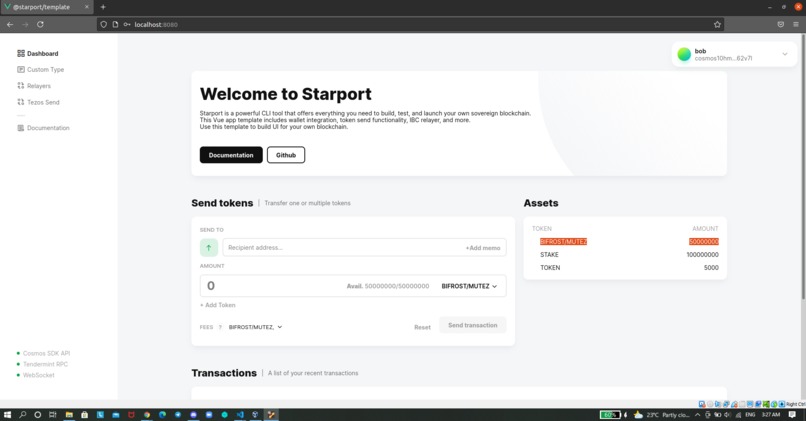Open the notification center icon
This screenshot has height=421, width=806.
coord(792,414)
